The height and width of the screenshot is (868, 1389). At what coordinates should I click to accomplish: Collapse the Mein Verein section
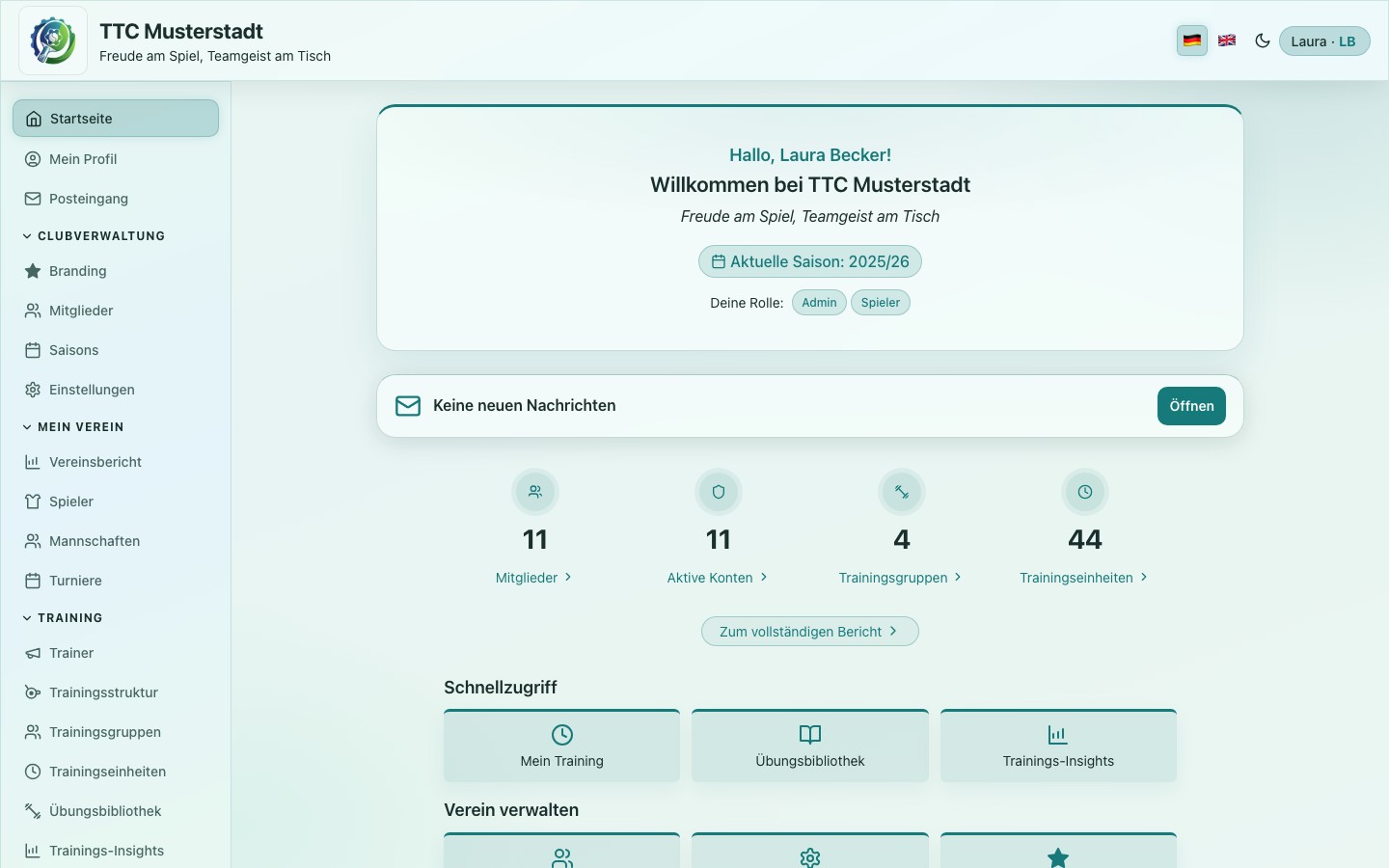coord(74,427)
